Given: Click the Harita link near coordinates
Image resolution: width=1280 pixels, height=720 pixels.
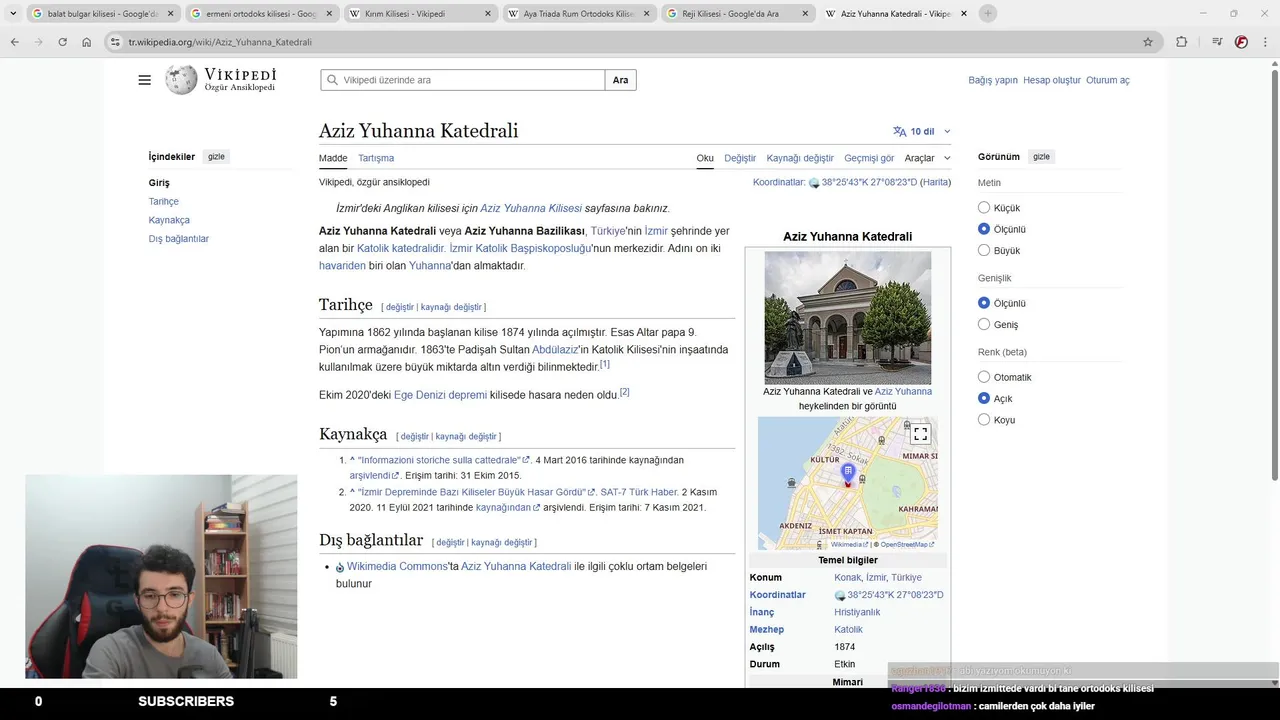Looking at the screenshot, I should click(935, 183).
